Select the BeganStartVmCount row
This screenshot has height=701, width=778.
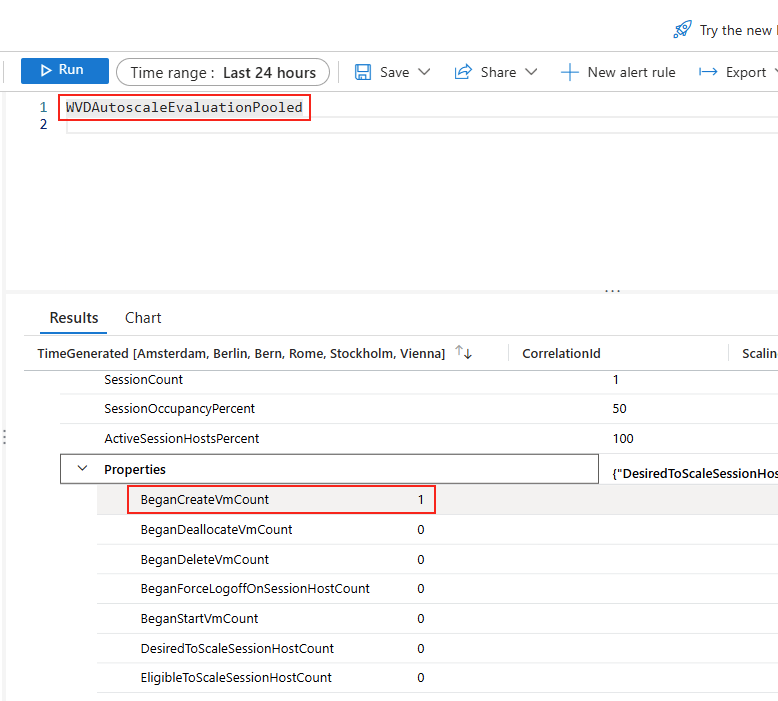437,618
